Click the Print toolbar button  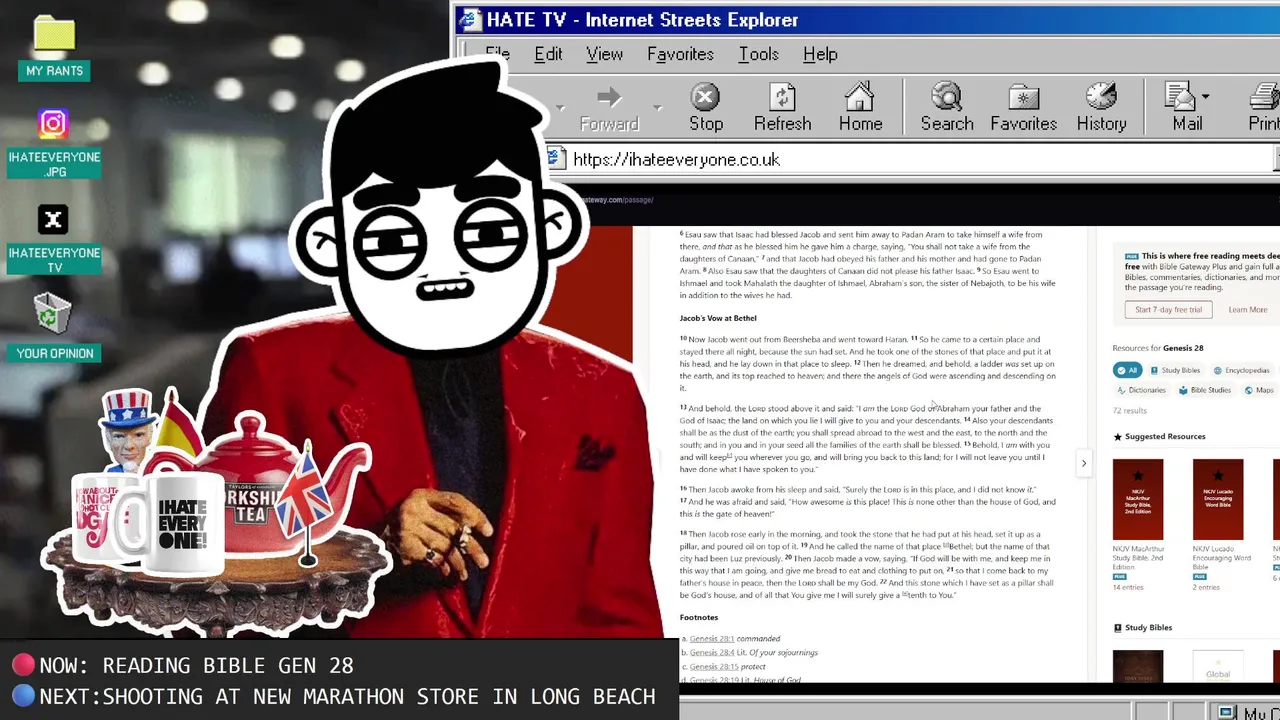click(1265, 107)
